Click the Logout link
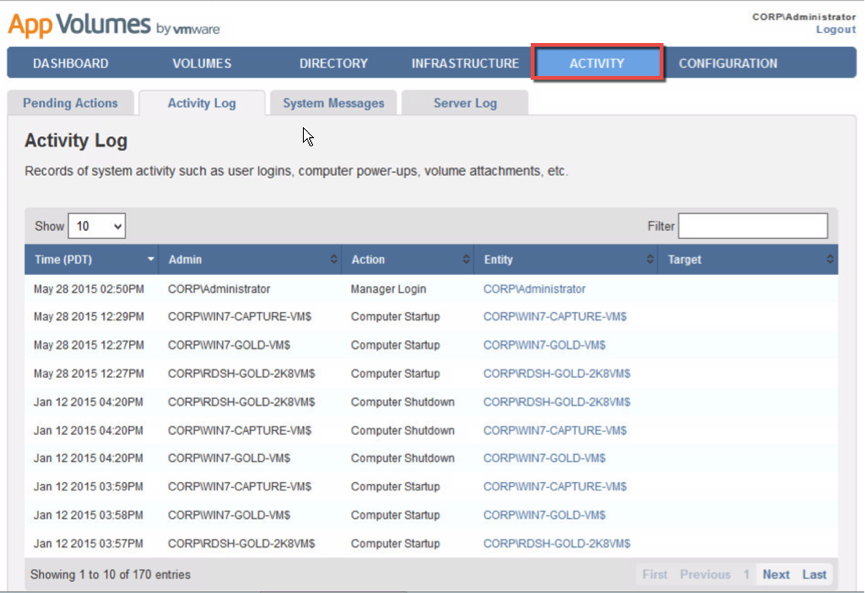Viewport: 865px width, 593px height. click(836, 29)
